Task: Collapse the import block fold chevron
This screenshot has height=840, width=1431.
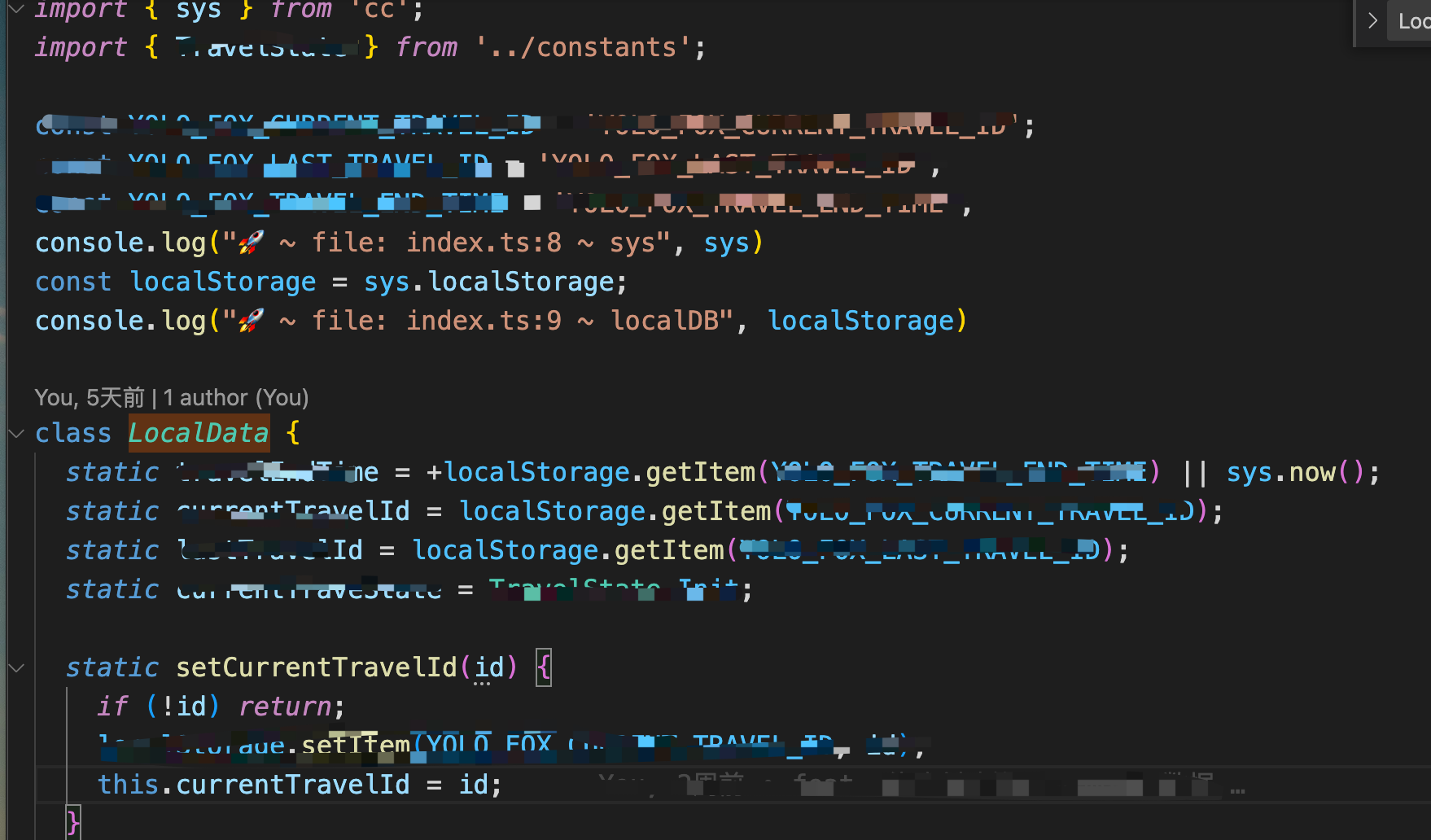Action: [x=16, y=8]
